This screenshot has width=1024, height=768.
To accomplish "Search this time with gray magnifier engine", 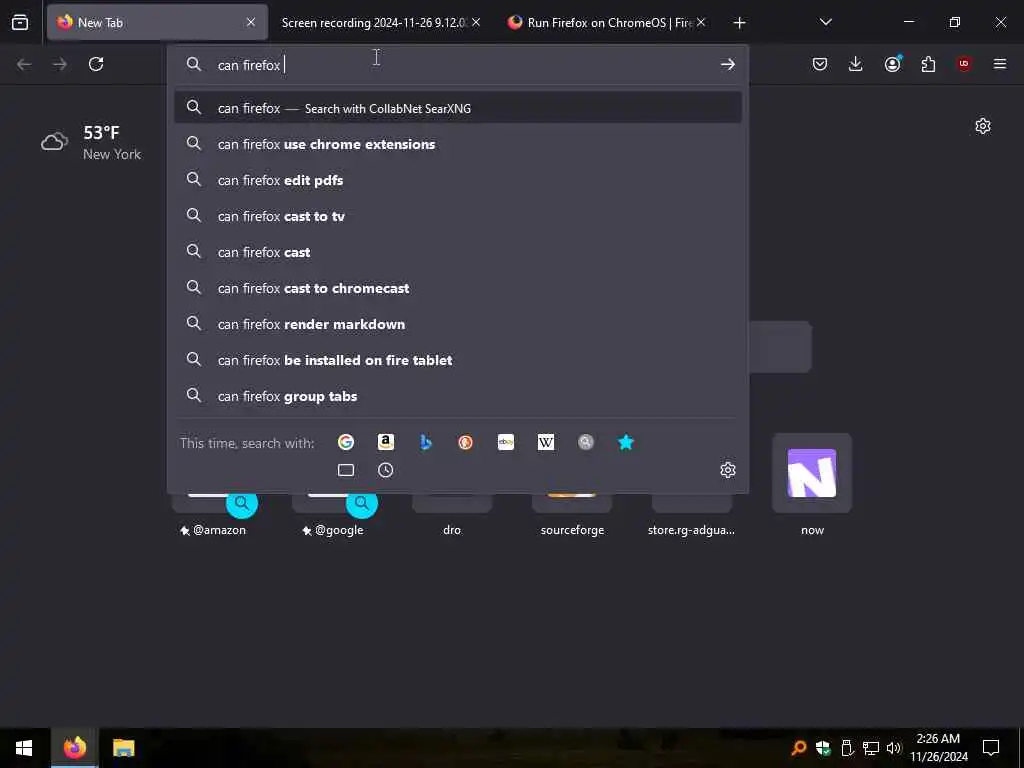I will point(586,442).
